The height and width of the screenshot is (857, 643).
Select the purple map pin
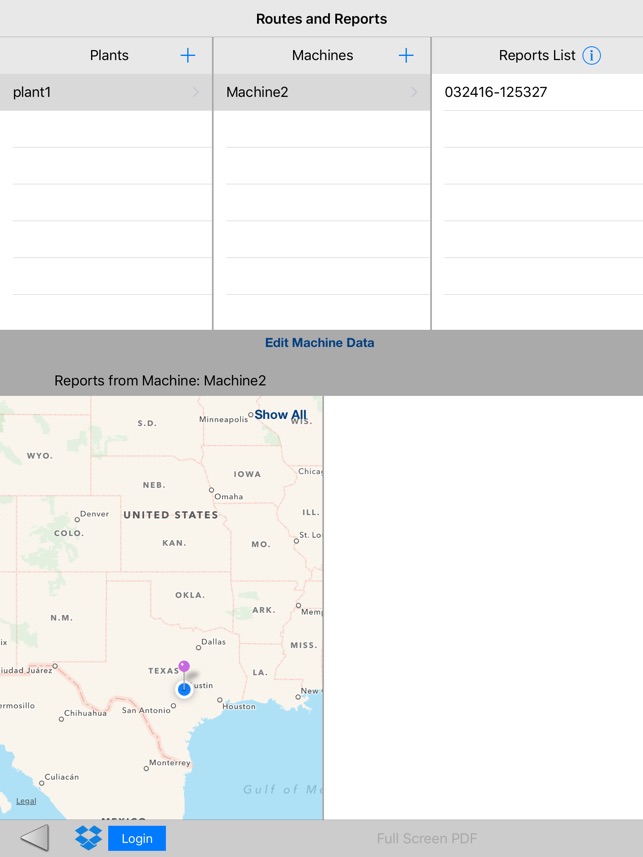coord(184,666)
